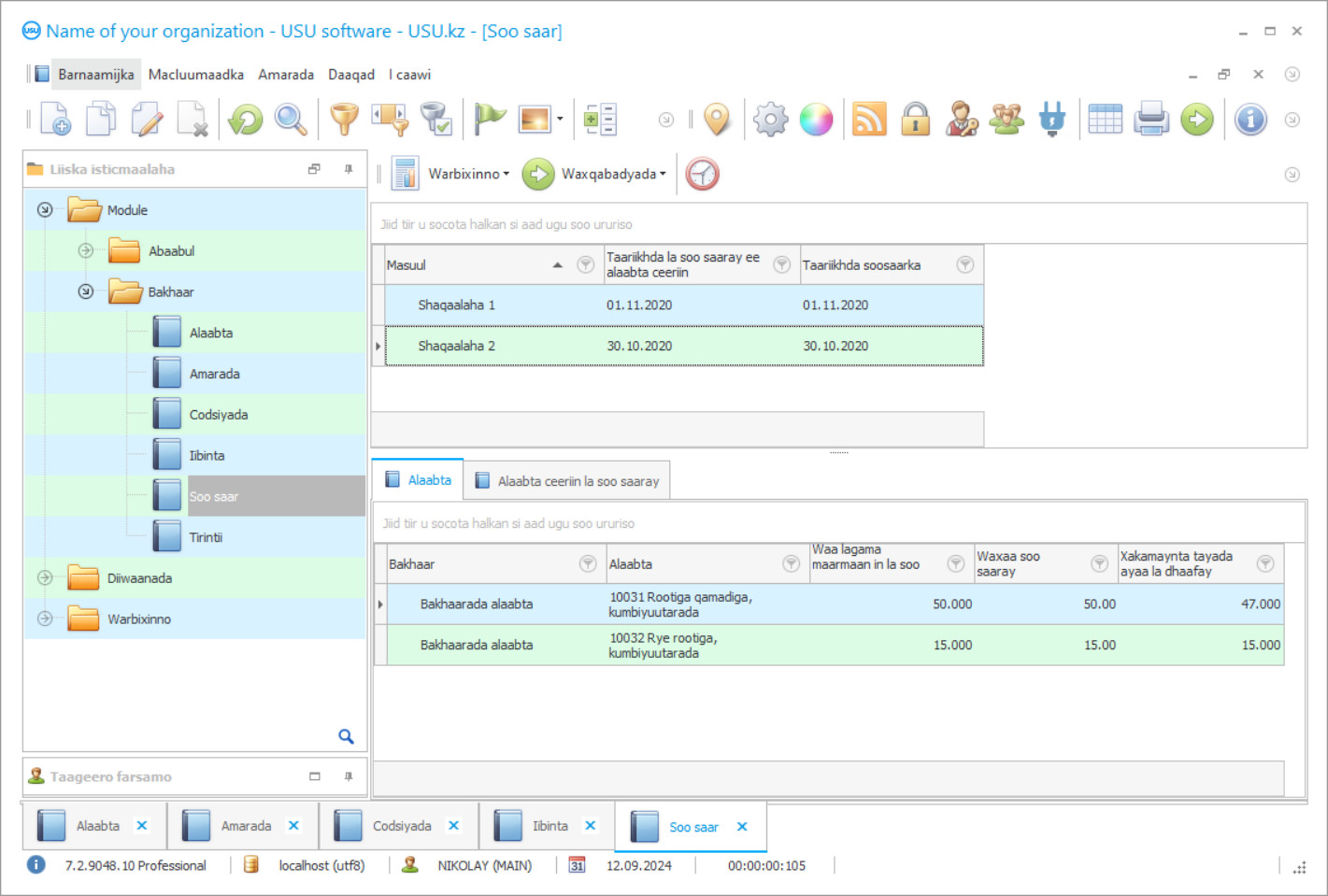Open the settings gear icon

pos(771,120)
